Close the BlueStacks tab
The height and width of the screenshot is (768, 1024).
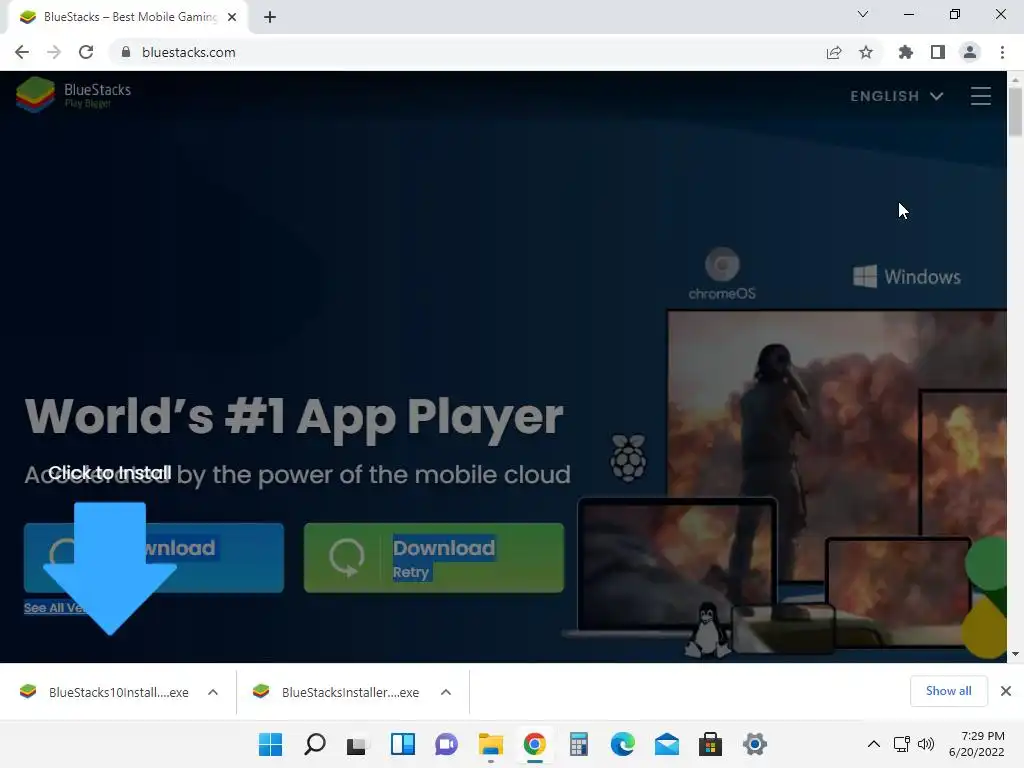(x=232, y=17)
